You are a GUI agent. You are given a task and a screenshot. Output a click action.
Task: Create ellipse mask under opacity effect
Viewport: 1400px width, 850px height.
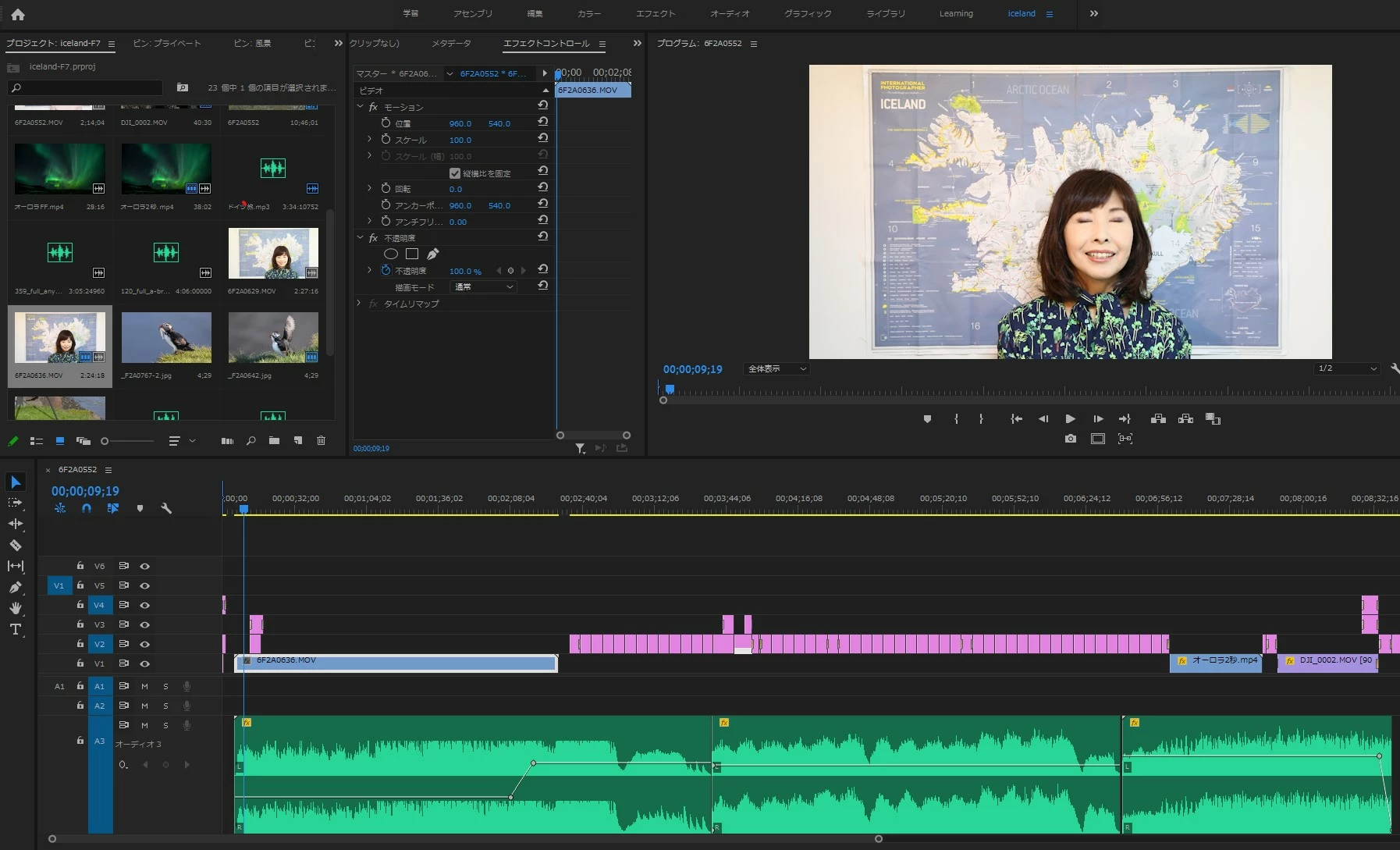pos(391,254)
